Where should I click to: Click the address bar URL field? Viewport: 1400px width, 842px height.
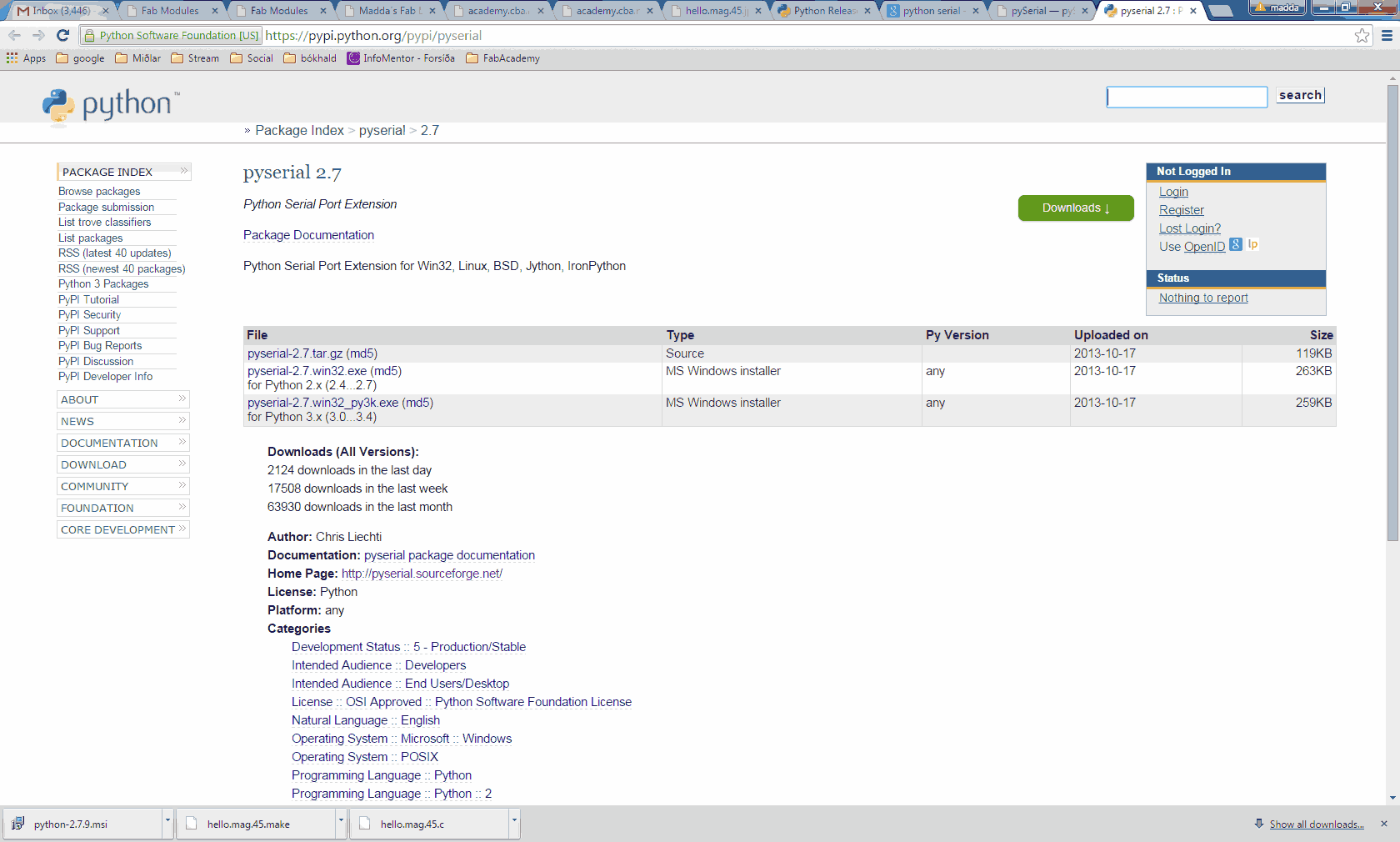807,36
